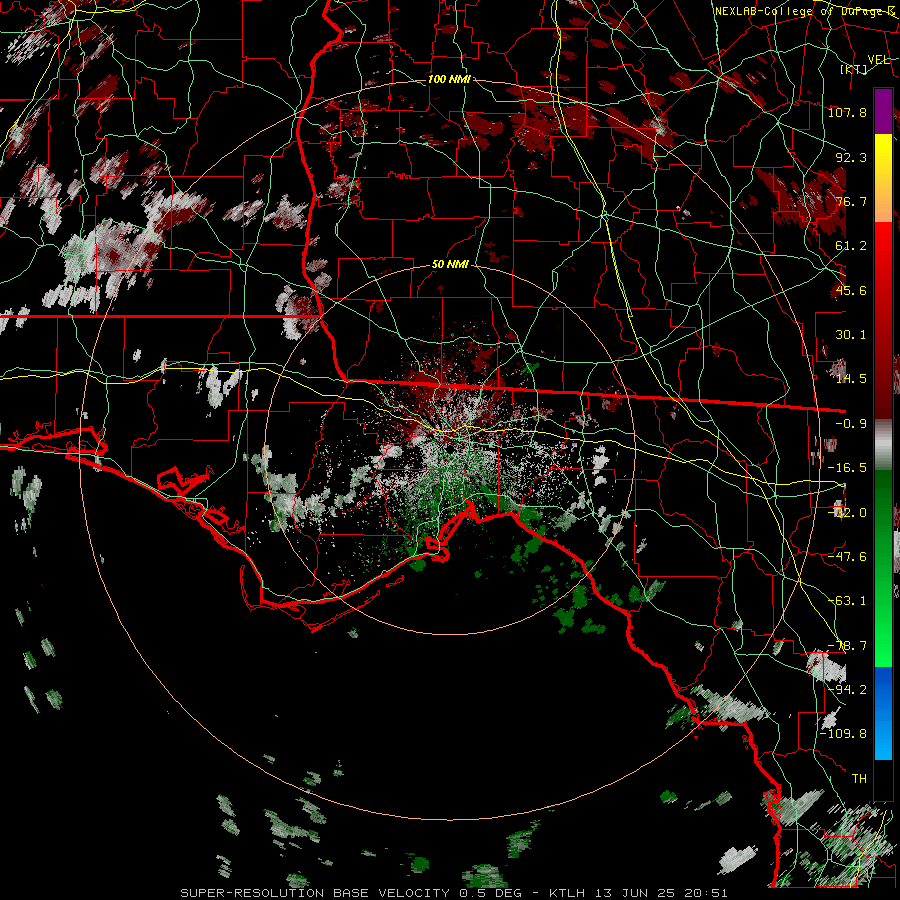
Task: Click the 61.2 velocity scale value
Action: click(851, 246)
